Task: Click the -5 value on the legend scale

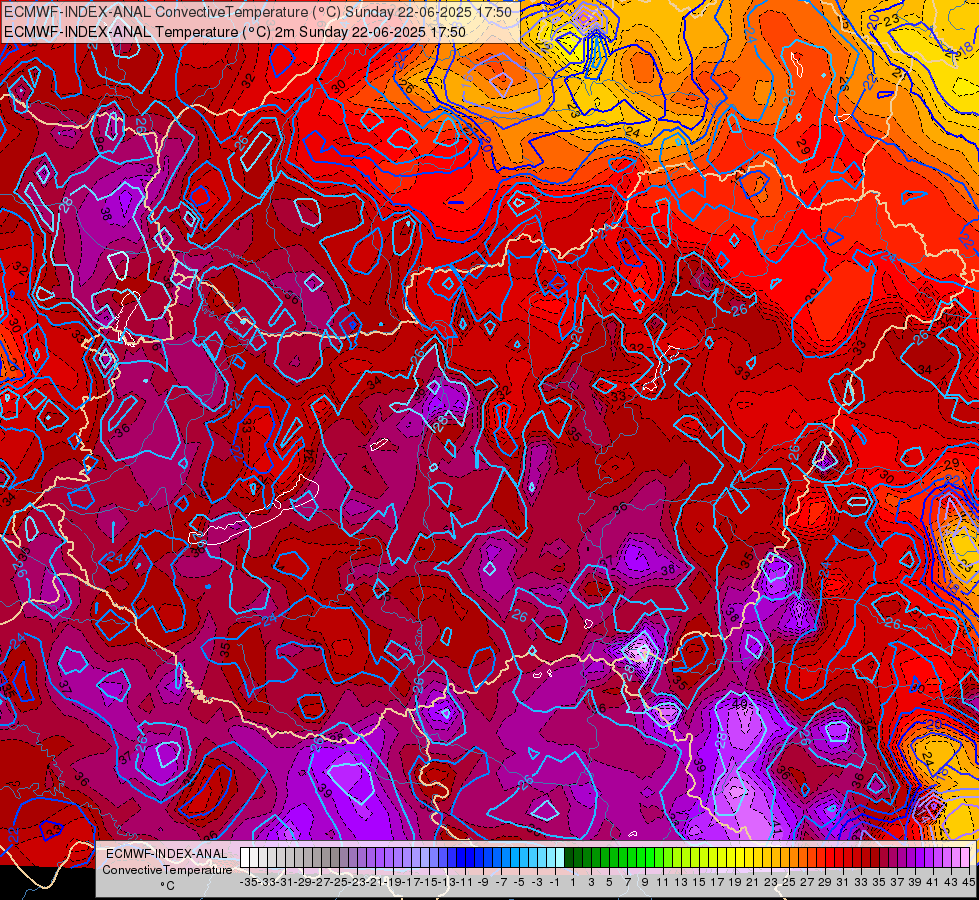Action: tap(519, 882)
